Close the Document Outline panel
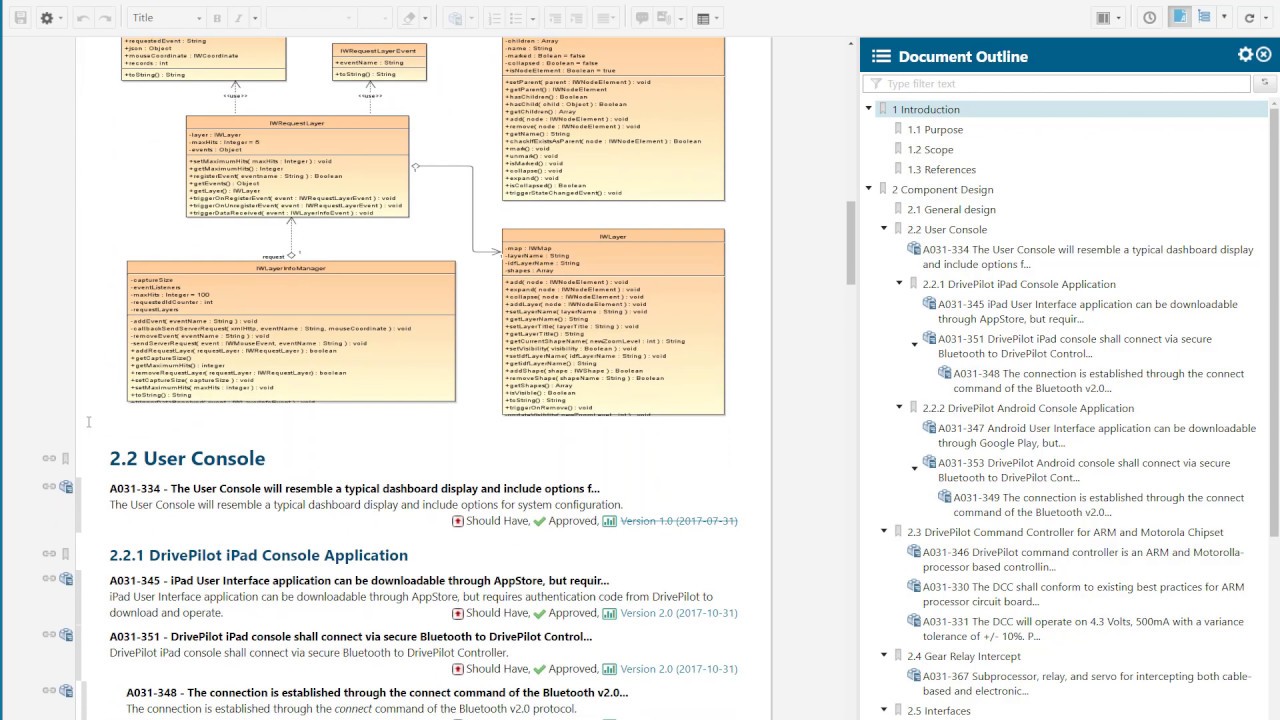The height and width of the screenshot is (720, 1280). coord(1264,55)
